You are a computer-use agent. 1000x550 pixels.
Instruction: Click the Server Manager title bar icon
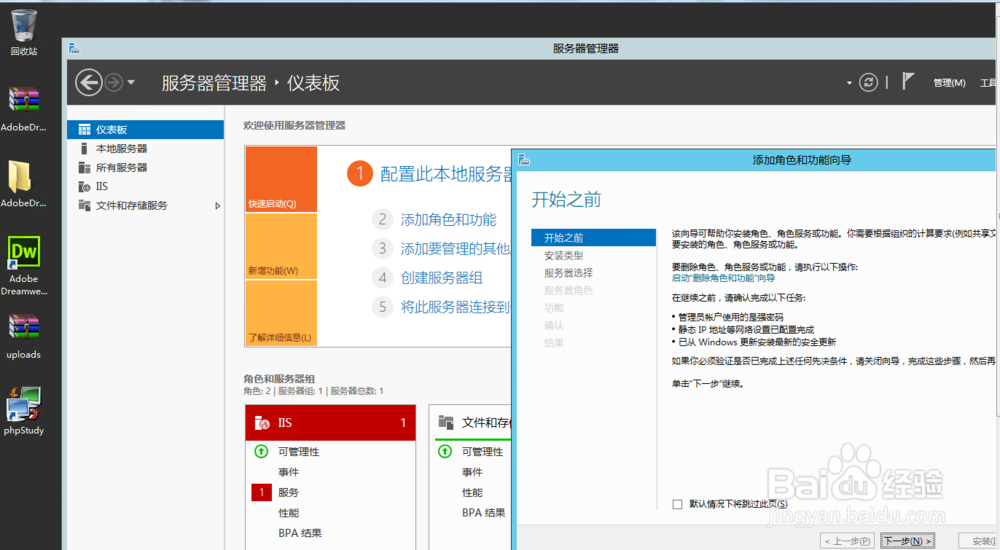pos(74,48)
